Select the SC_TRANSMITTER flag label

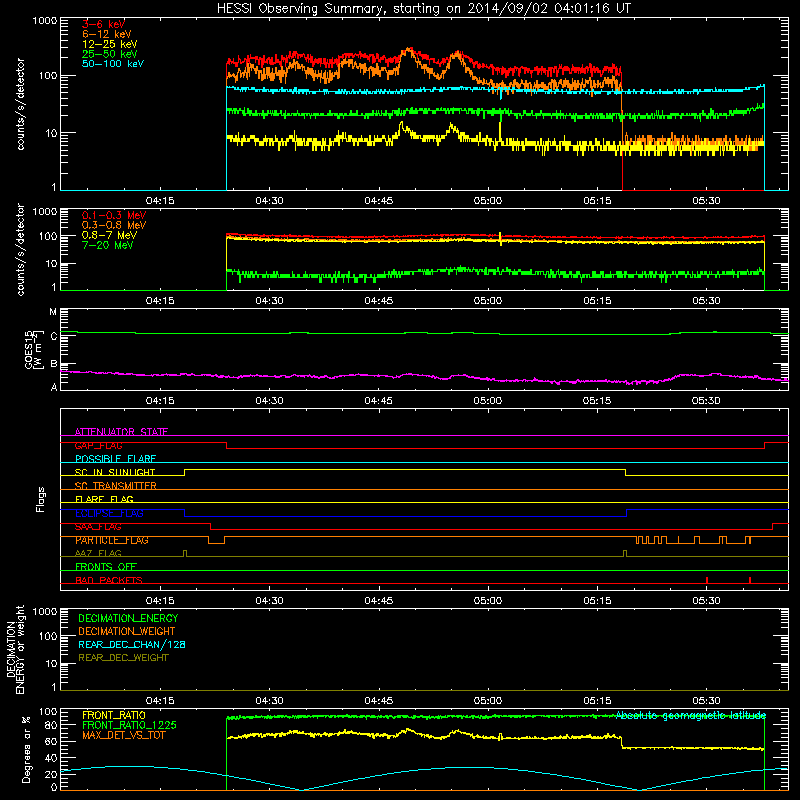116,486
